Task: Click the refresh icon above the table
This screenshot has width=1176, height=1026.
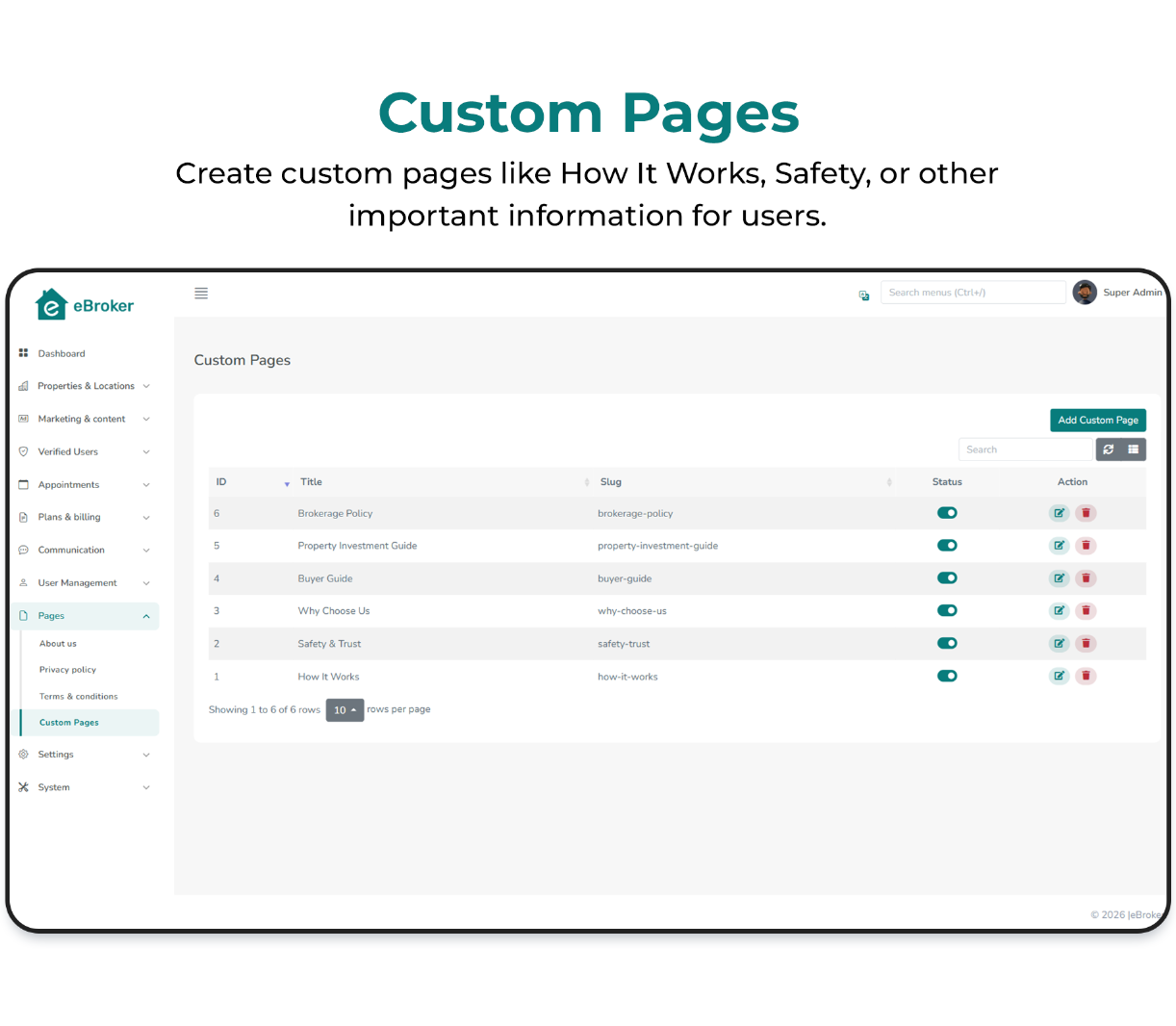Action: point(1108,449)
